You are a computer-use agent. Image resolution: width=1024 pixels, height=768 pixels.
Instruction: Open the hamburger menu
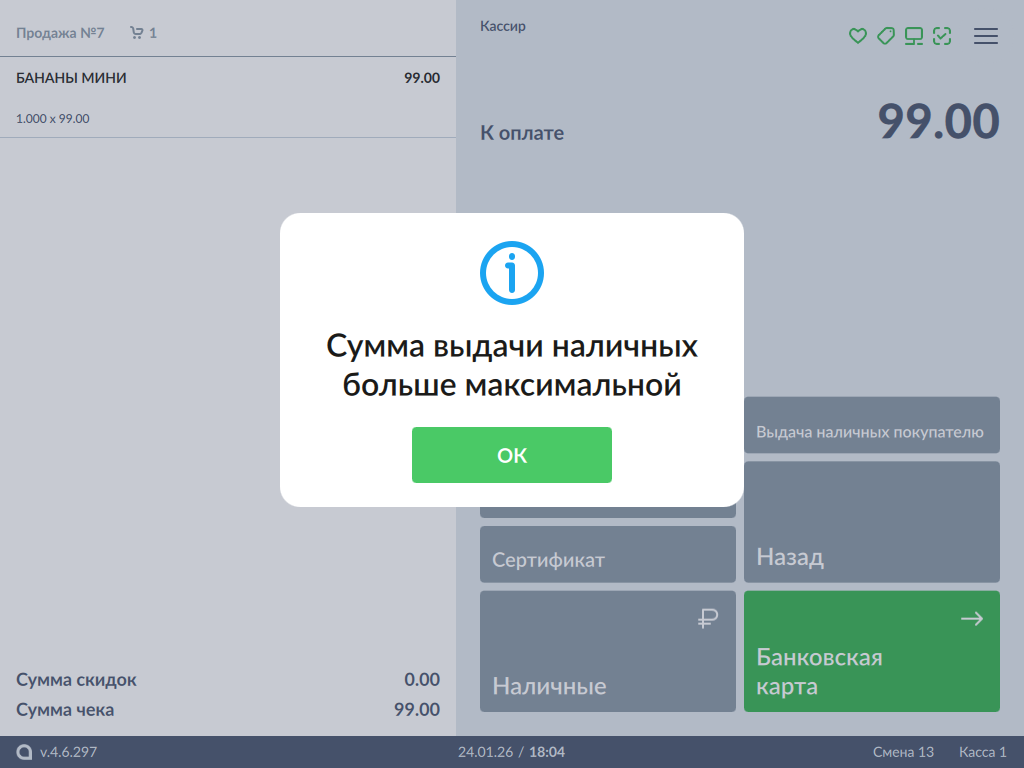[x=986, y=36]
